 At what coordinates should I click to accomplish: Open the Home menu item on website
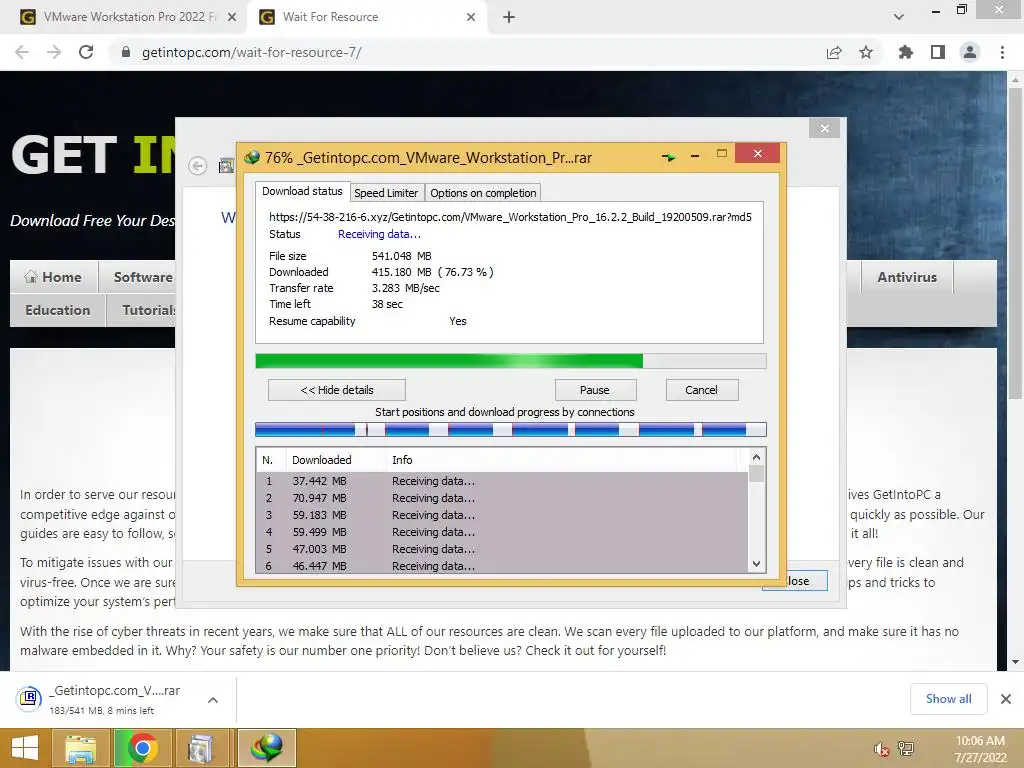tap(54, 277)
